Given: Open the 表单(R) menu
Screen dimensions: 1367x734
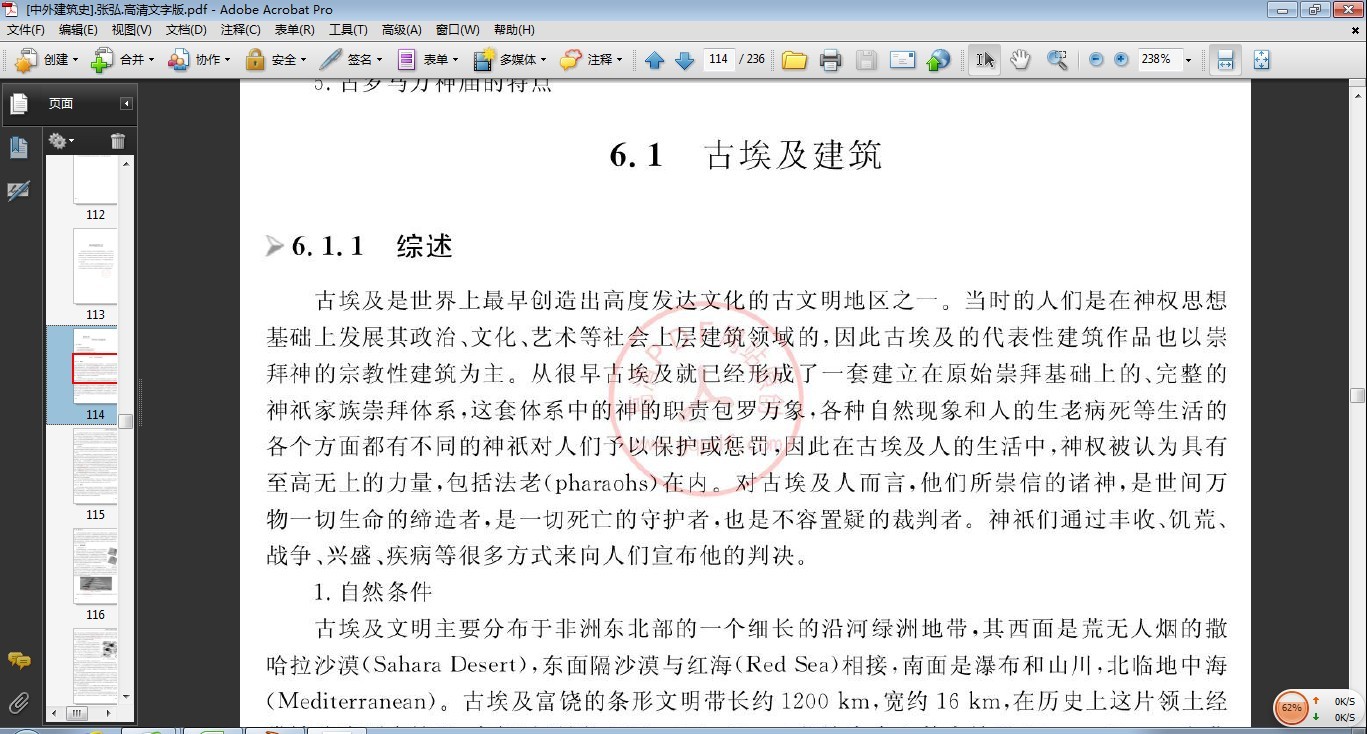Looking at the screenshot, I should click(x=294, y=30).
